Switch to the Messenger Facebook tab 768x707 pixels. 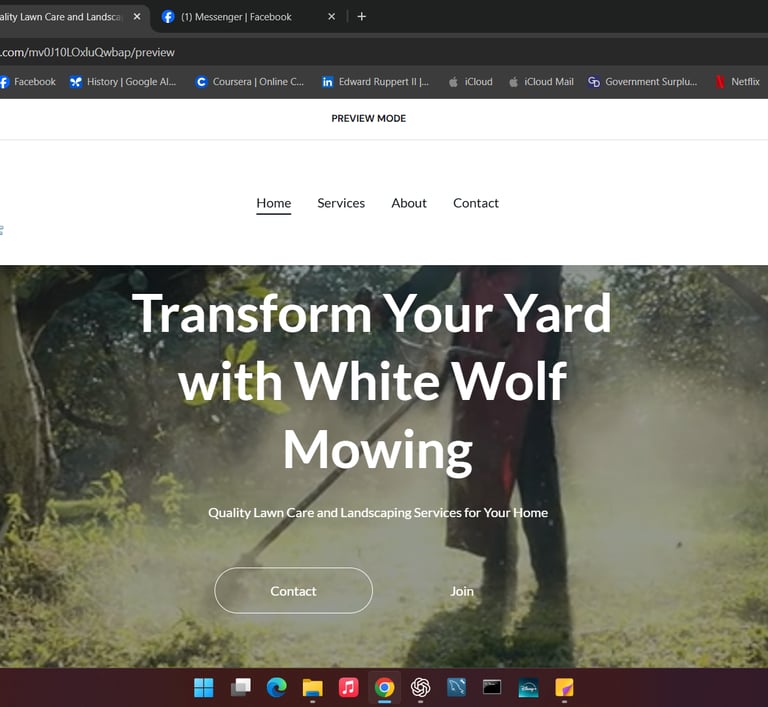tap(250, 17)
